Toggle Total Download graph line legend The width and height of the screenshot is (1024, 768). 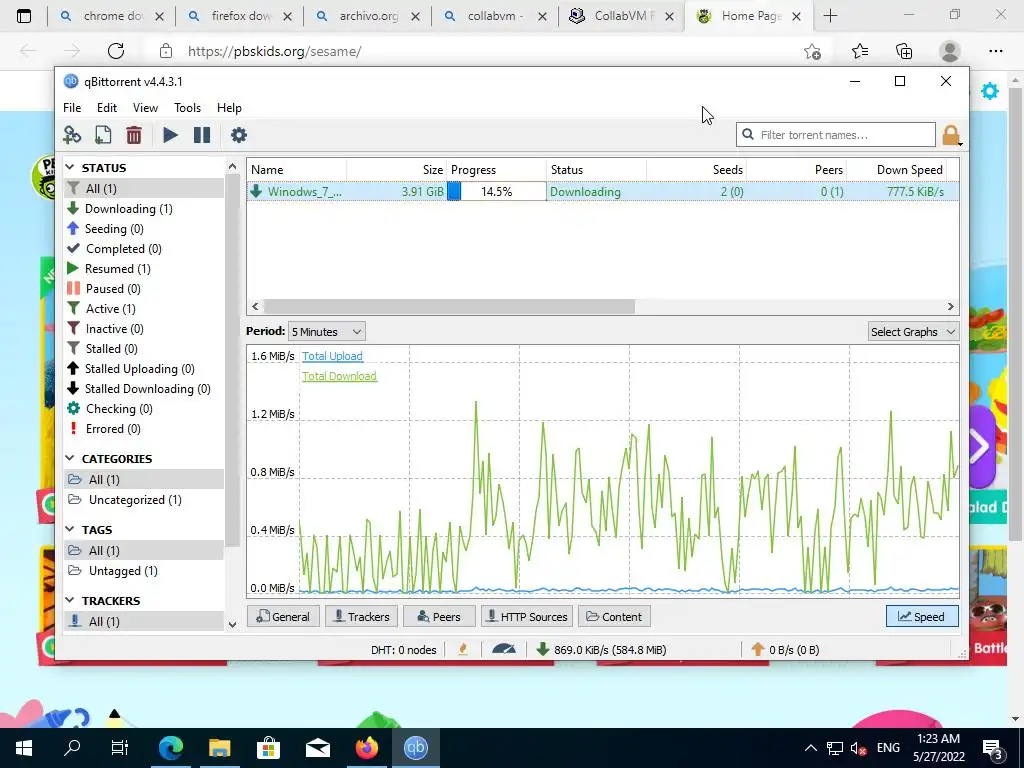339,376
